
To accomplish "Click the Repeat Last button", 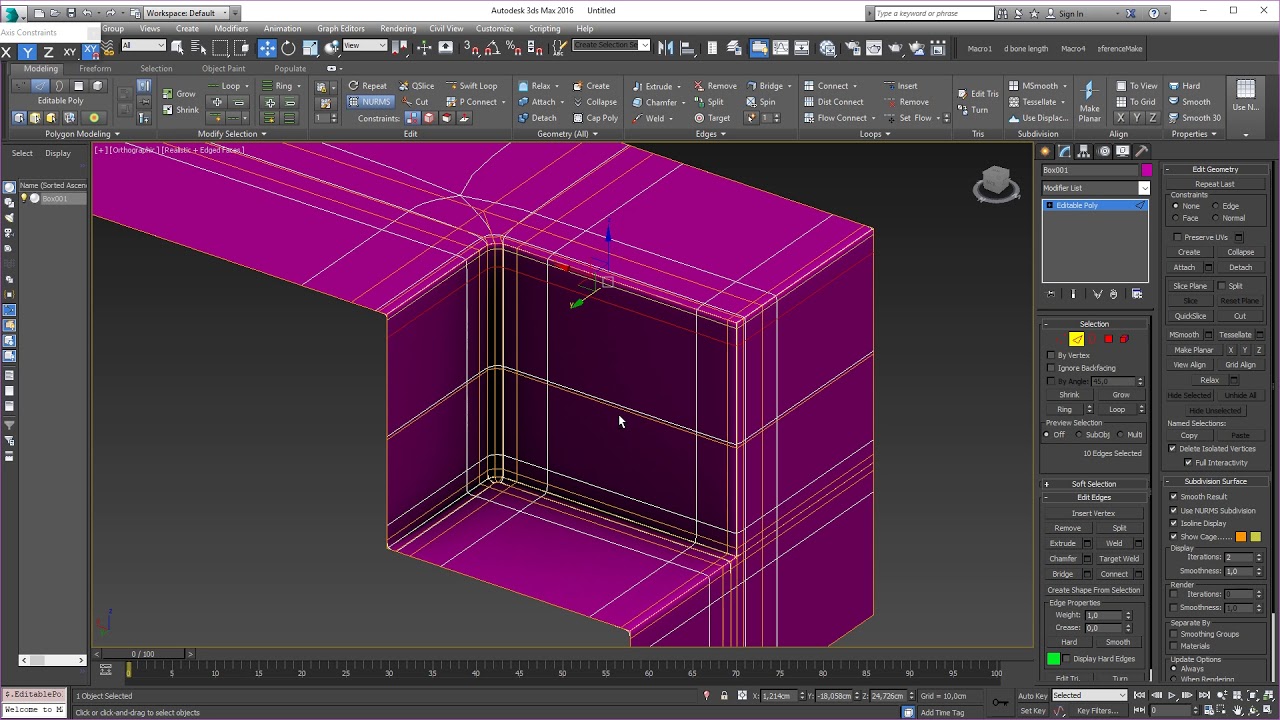I will click(x=1215, y=184).
